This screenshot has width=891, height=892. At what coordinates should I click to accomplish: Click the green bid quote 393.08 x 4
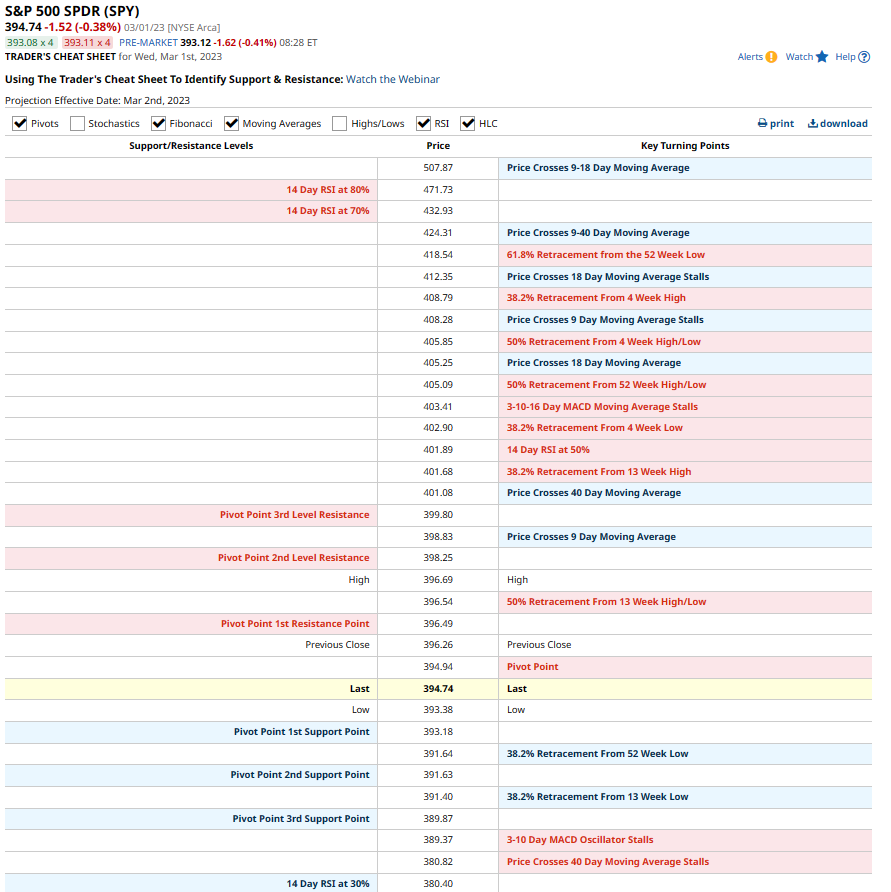point(30,43)
